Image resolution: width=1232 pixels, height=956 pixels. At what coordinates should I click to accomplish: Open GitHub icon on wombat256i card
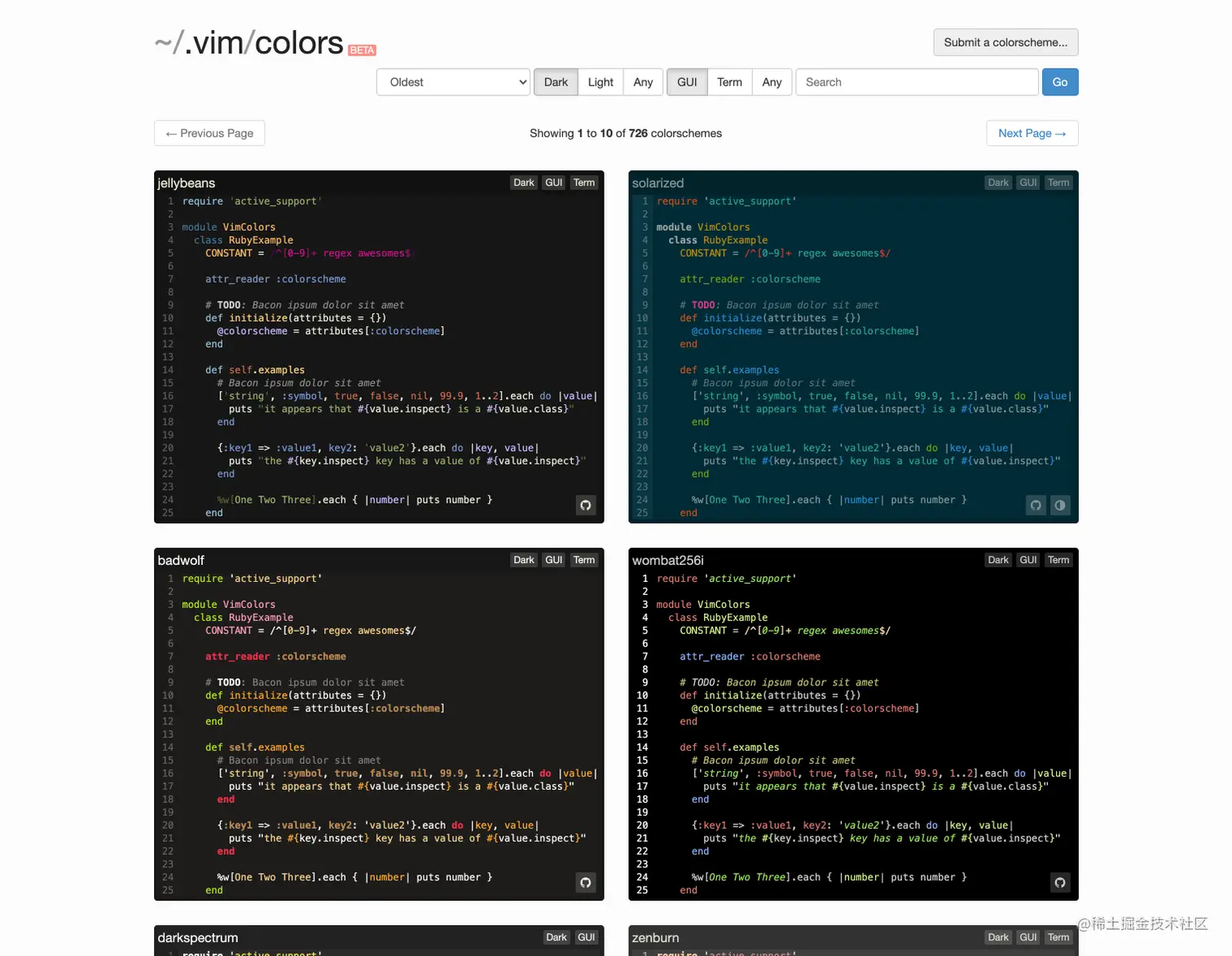(x=1060, y=883)
